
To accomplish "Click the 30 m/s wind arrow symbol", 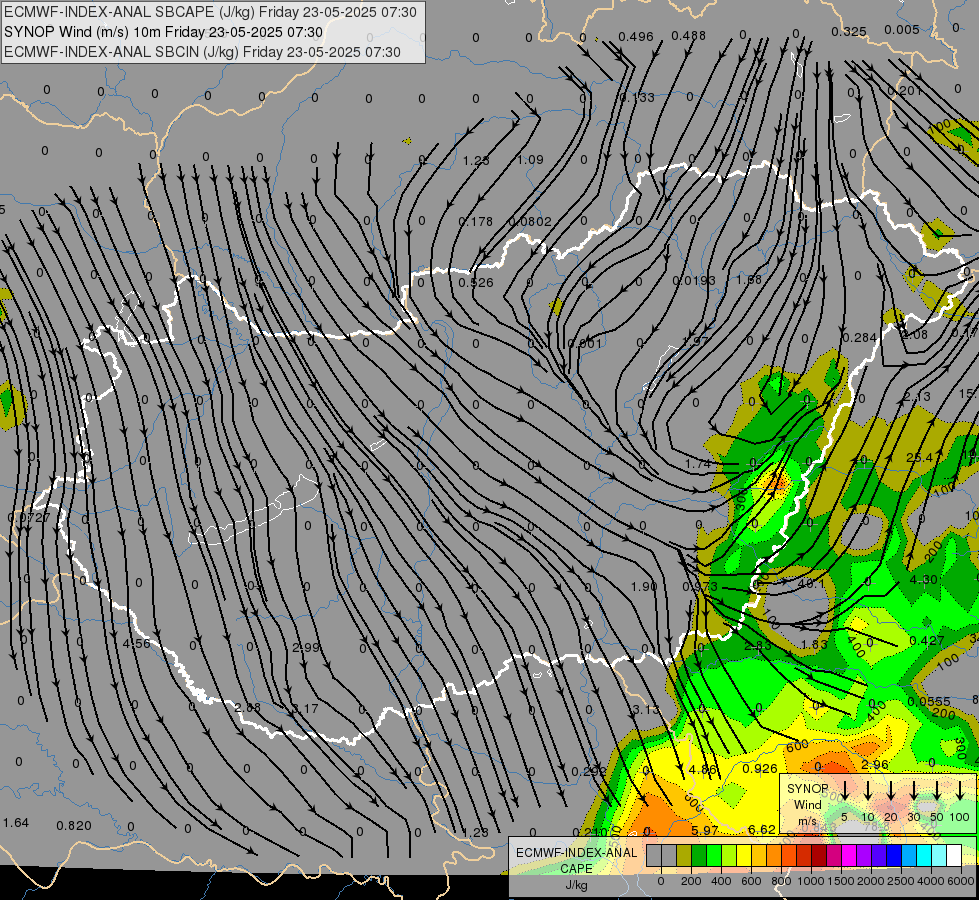I will click(x=914, y=790).
